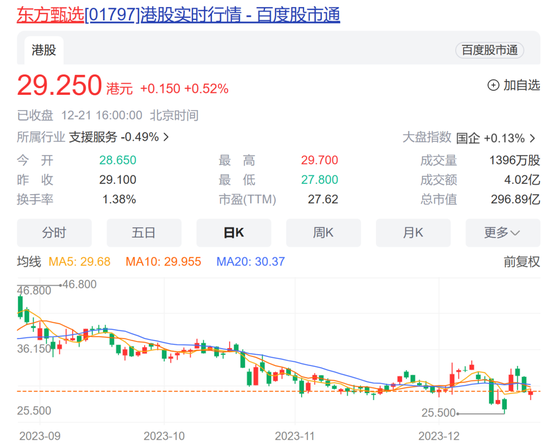550x445 pixels.
Task: Select the 月K chart tab
Action: pos(413,232)
